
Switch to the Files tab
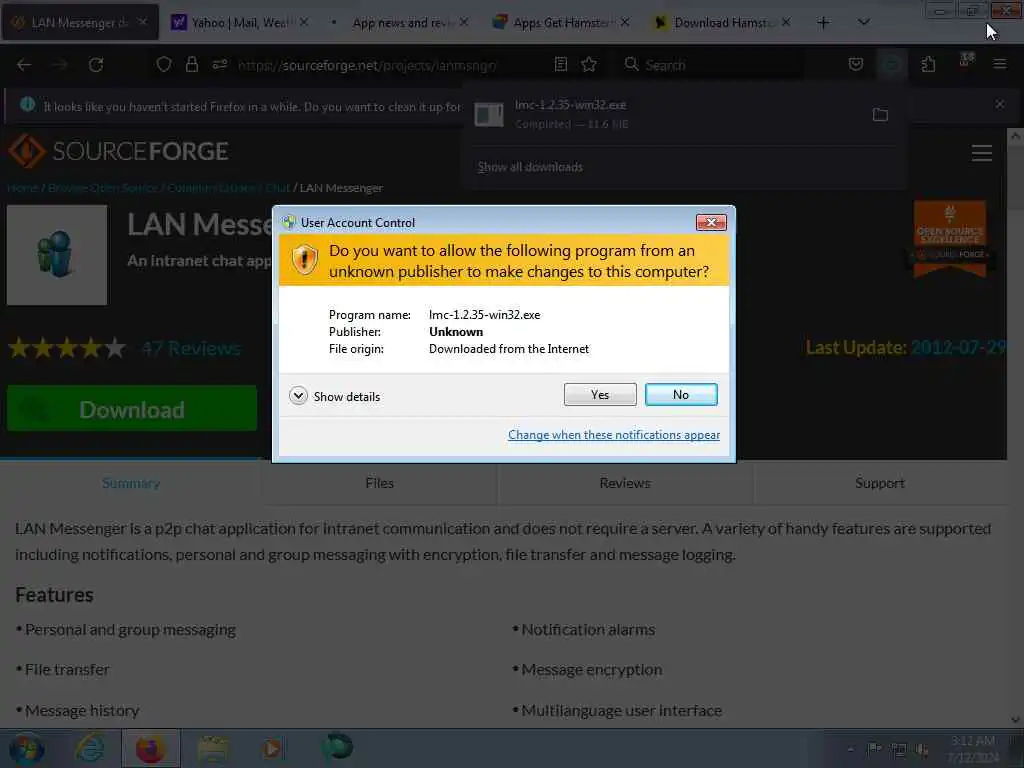pos(379,483)
